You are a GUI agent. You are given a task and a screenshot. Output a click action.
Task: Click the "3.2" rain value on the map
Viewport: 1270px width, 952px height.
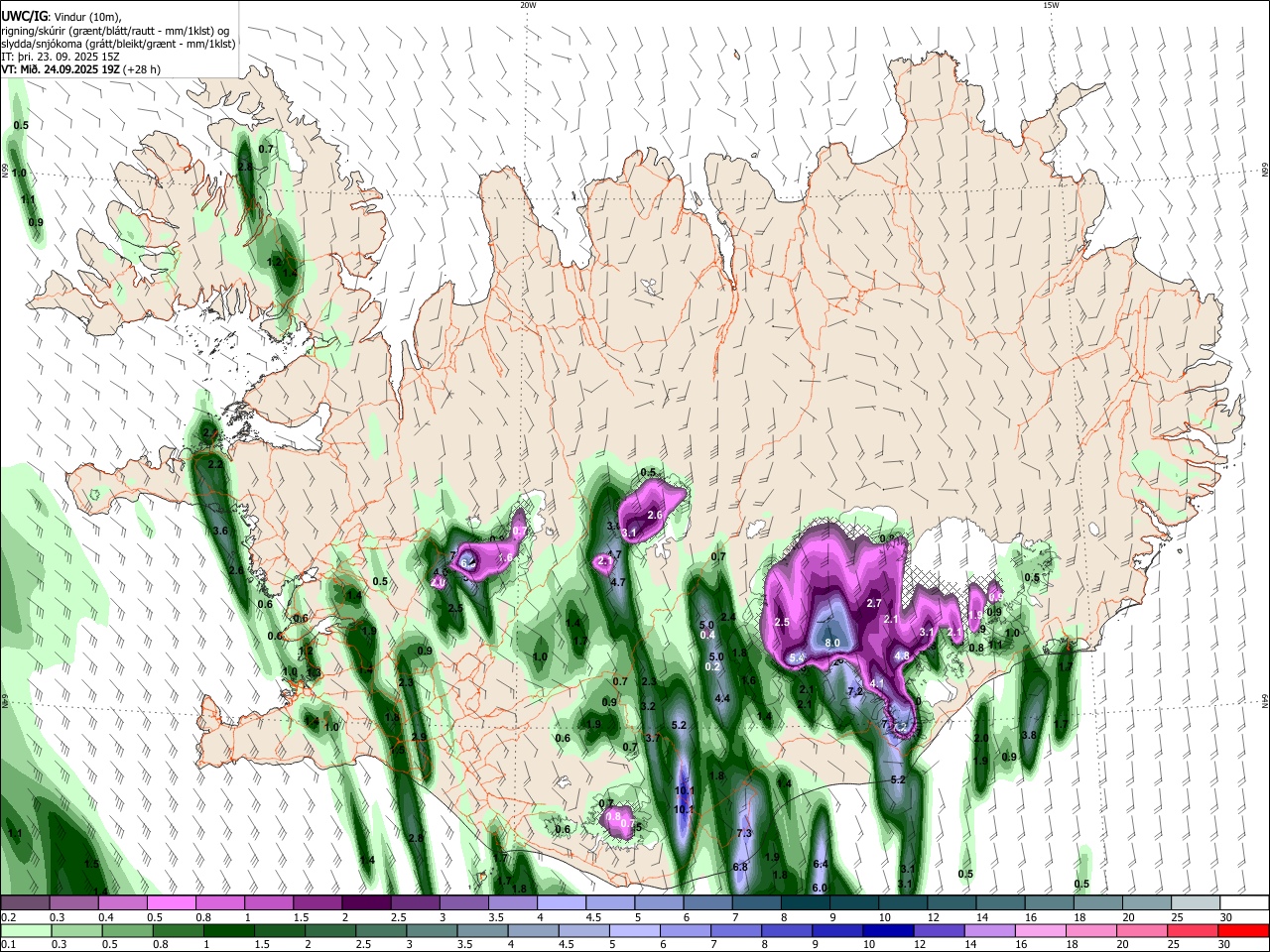[x=649, y=706]
